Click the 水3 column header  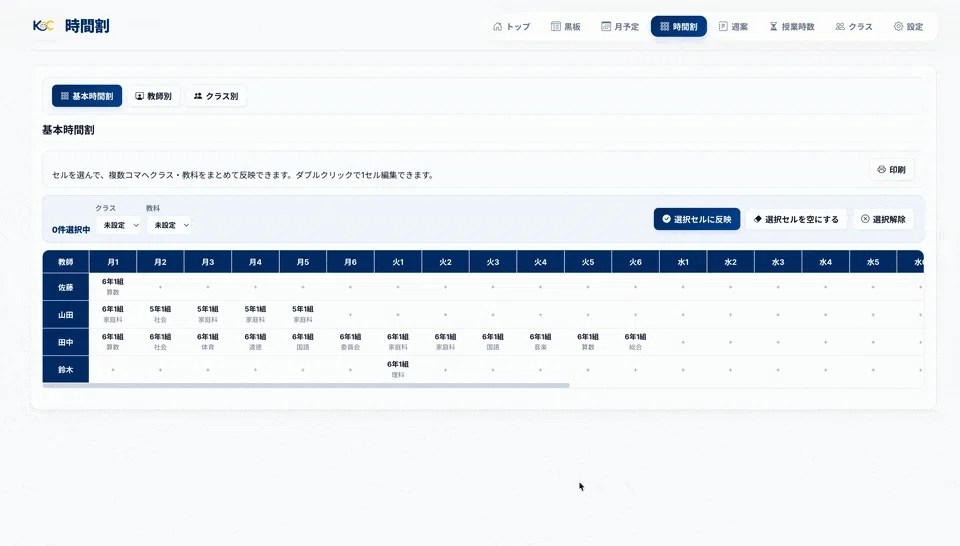(778, 262)
